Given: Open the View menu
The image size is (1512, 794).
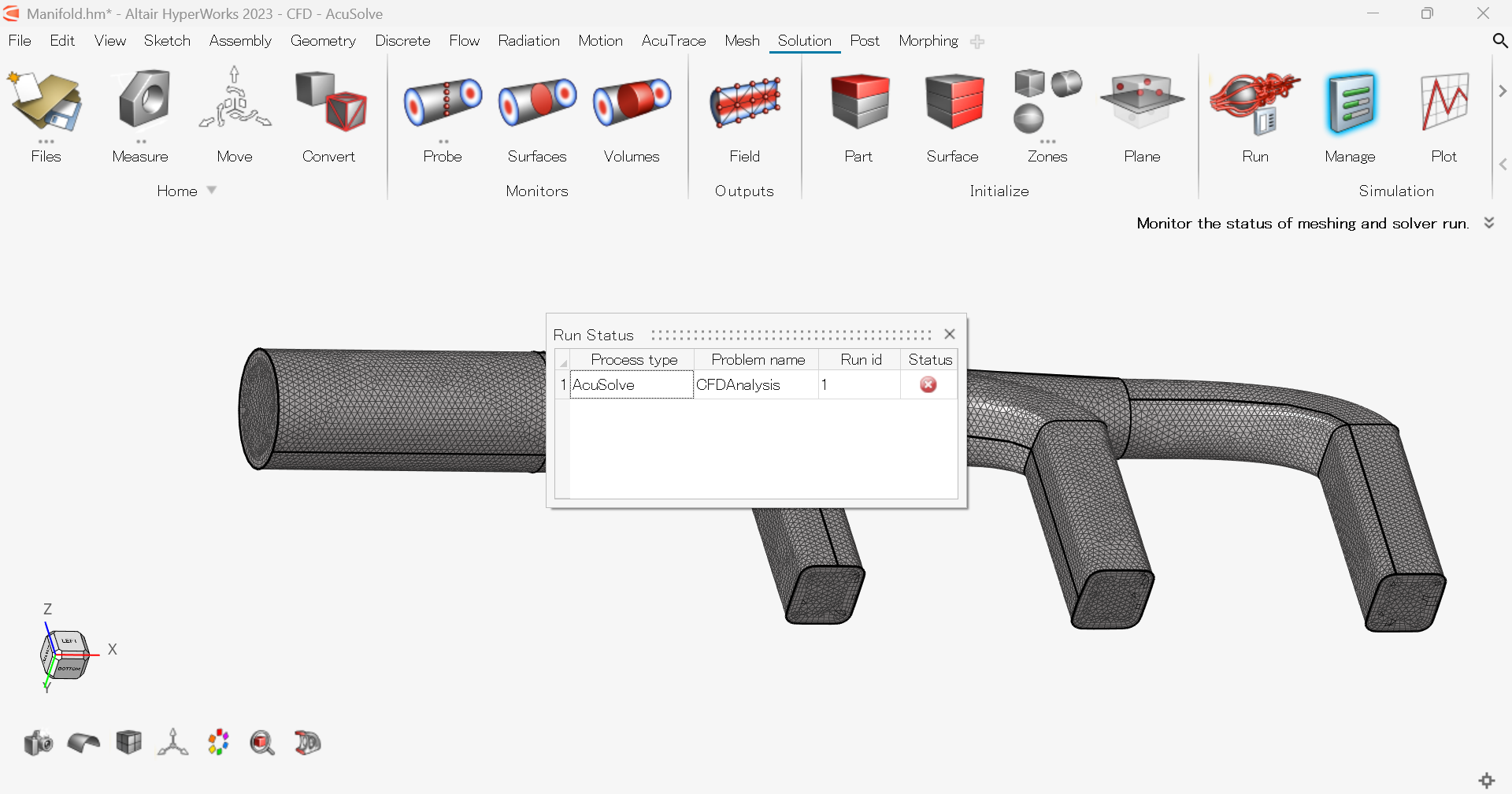Looking at the screenshot, I should pyautogui.click(x=110, y=40).
